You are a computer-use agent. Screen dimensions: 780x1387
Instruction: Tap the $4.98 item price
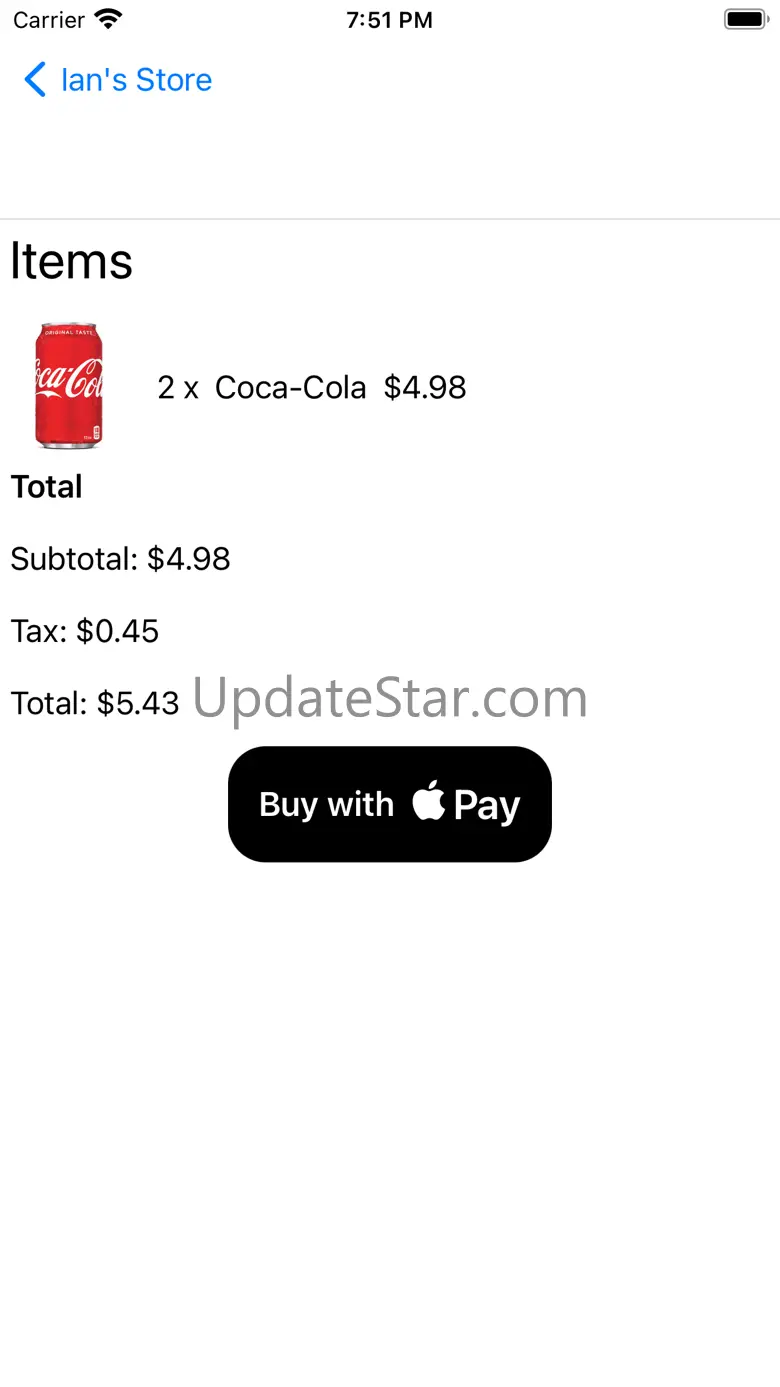pyautogui.click(x=425, y=387)
